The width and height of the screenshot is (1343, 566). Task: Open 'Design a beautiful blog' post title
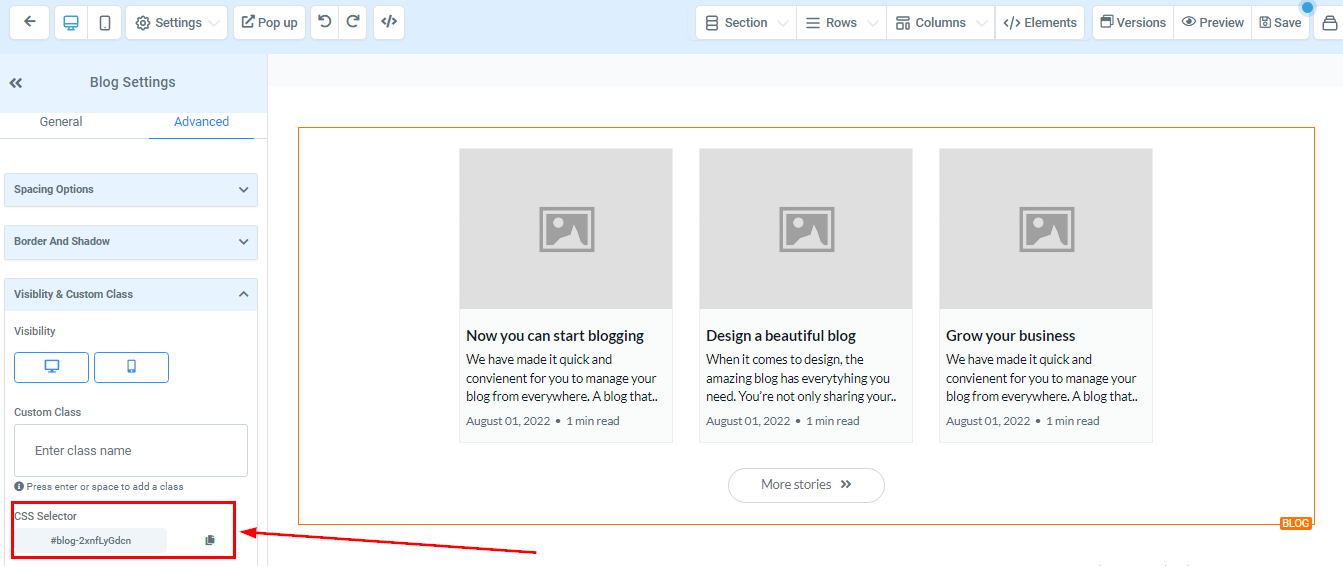pyautogui.click(x=781, y=336)
